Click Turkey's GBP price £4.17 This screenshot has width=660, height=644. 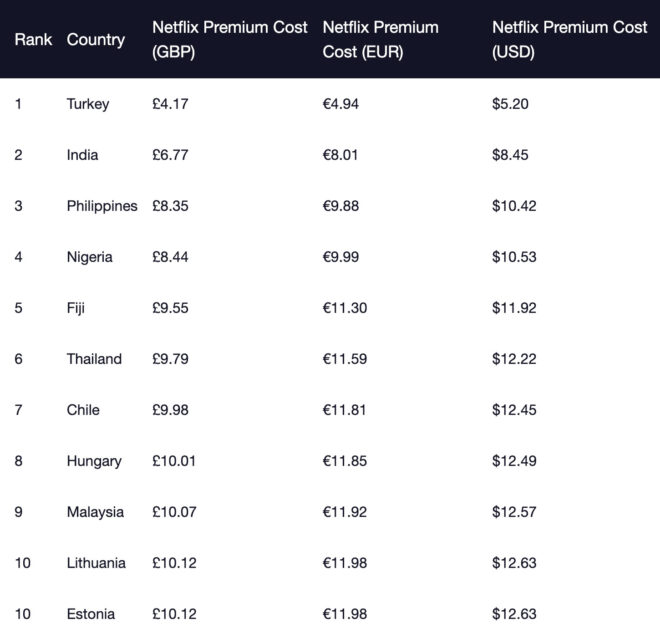point(171,104)
